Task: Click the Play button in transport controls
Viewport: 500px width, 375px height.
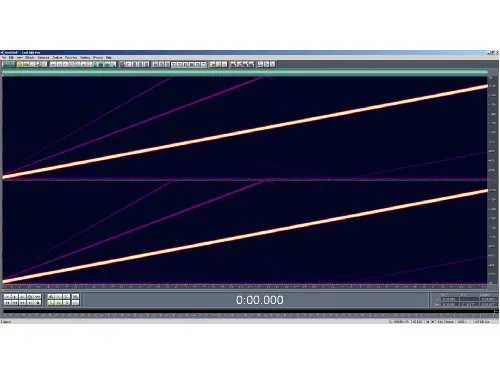Action: pyautogui.click(x=15, y=297)
